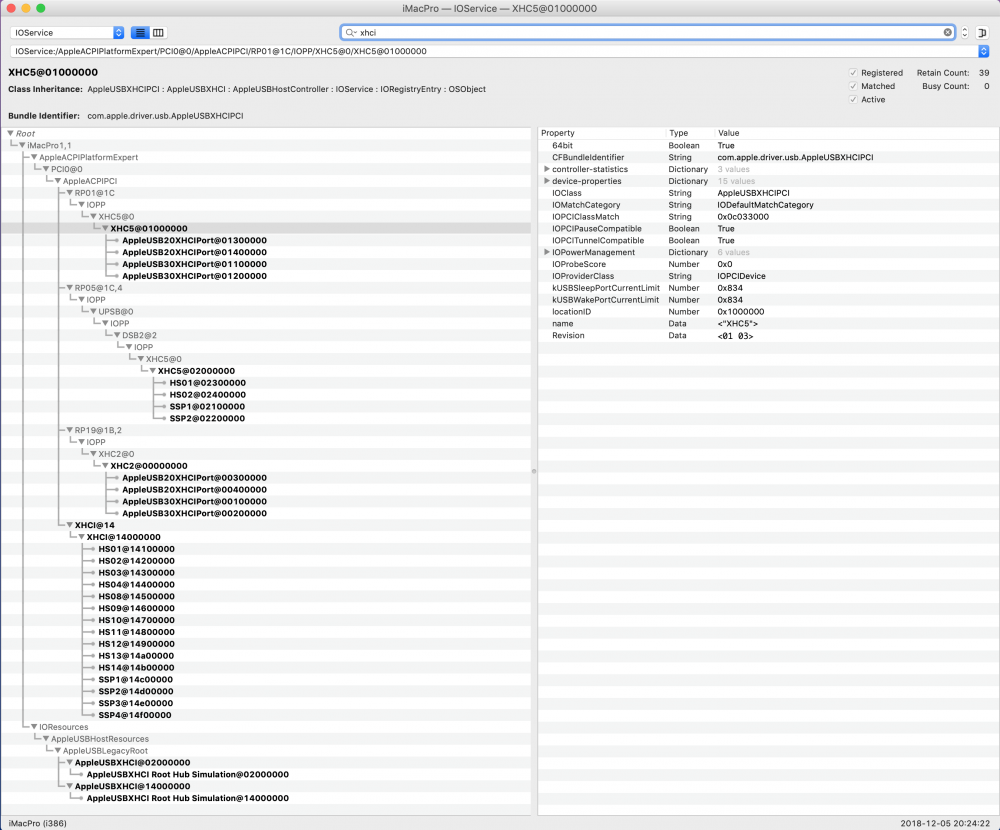Select the locationID property row
Image resolution: width=1000 pixels, height=830 pixels.
tap(768, 312)
